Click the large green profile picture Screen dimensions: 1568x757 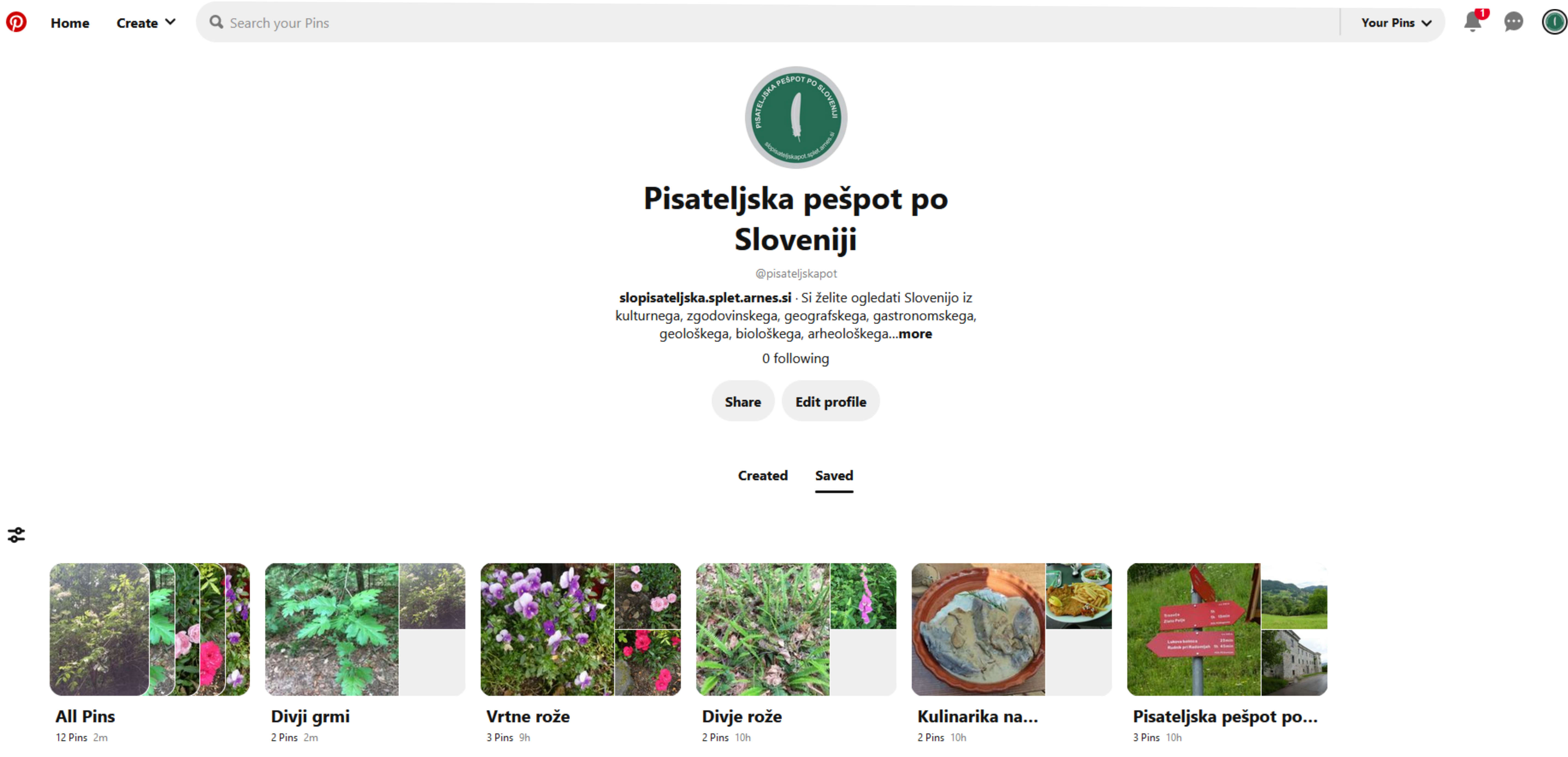(795, 117)
